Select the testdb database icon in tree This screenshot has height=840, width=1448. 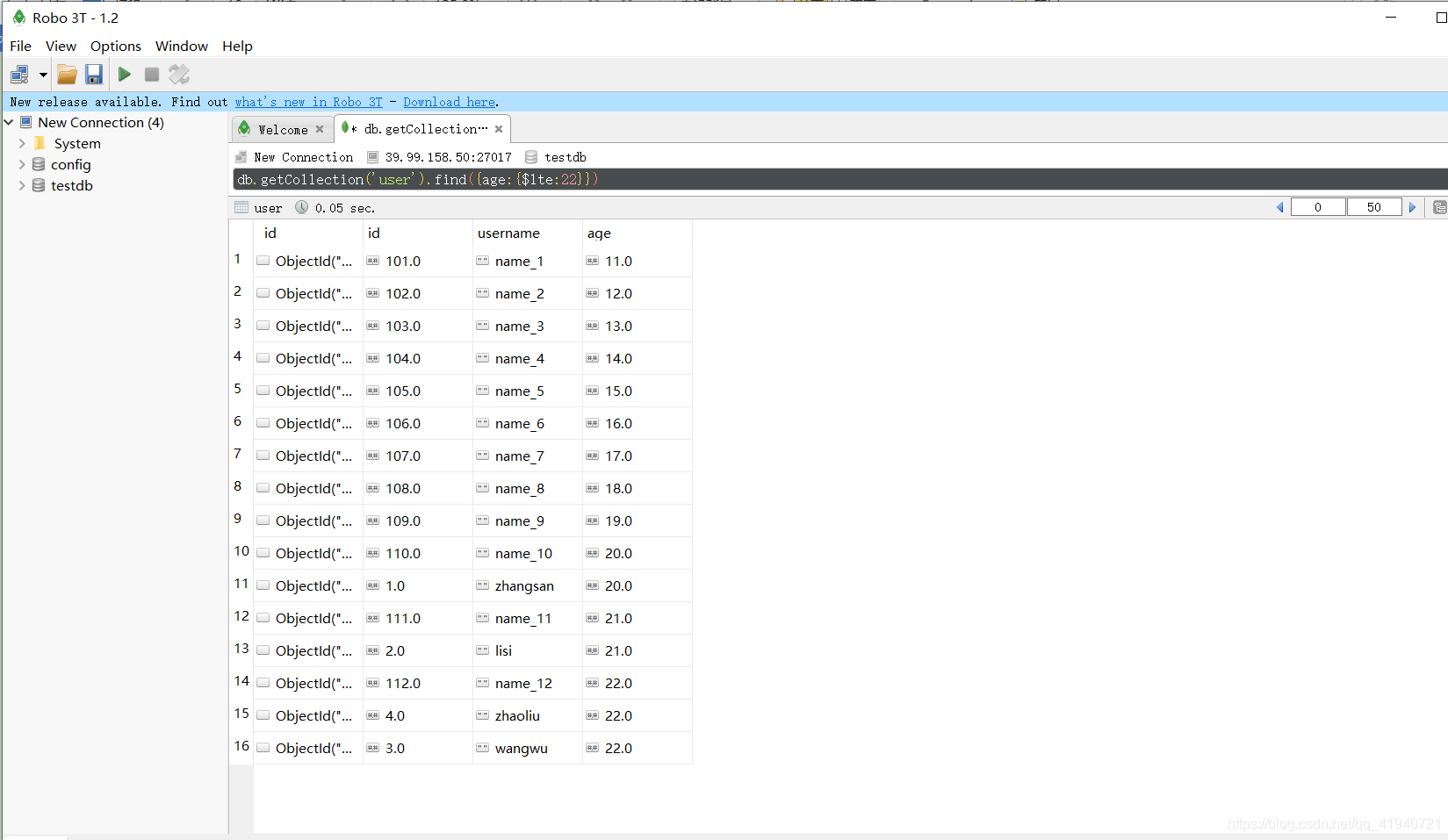tap(39, 185)
